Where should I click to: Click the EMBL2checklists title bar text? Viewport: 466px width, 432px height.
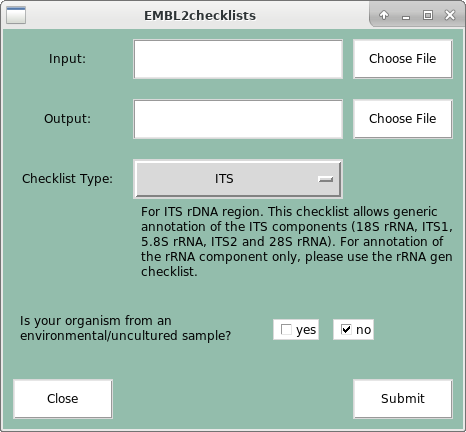200,16
